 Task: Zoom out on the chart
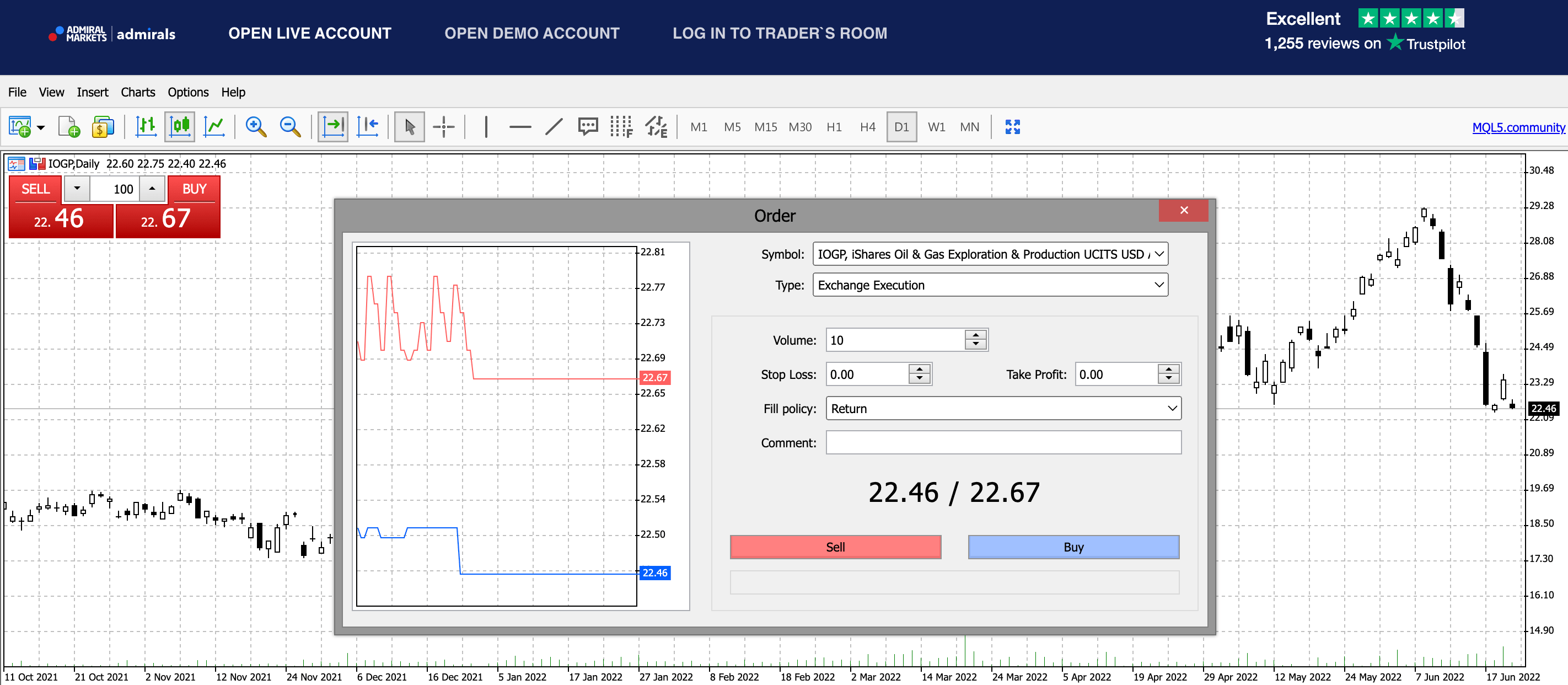pyautogui.click(x=291, y=127)
